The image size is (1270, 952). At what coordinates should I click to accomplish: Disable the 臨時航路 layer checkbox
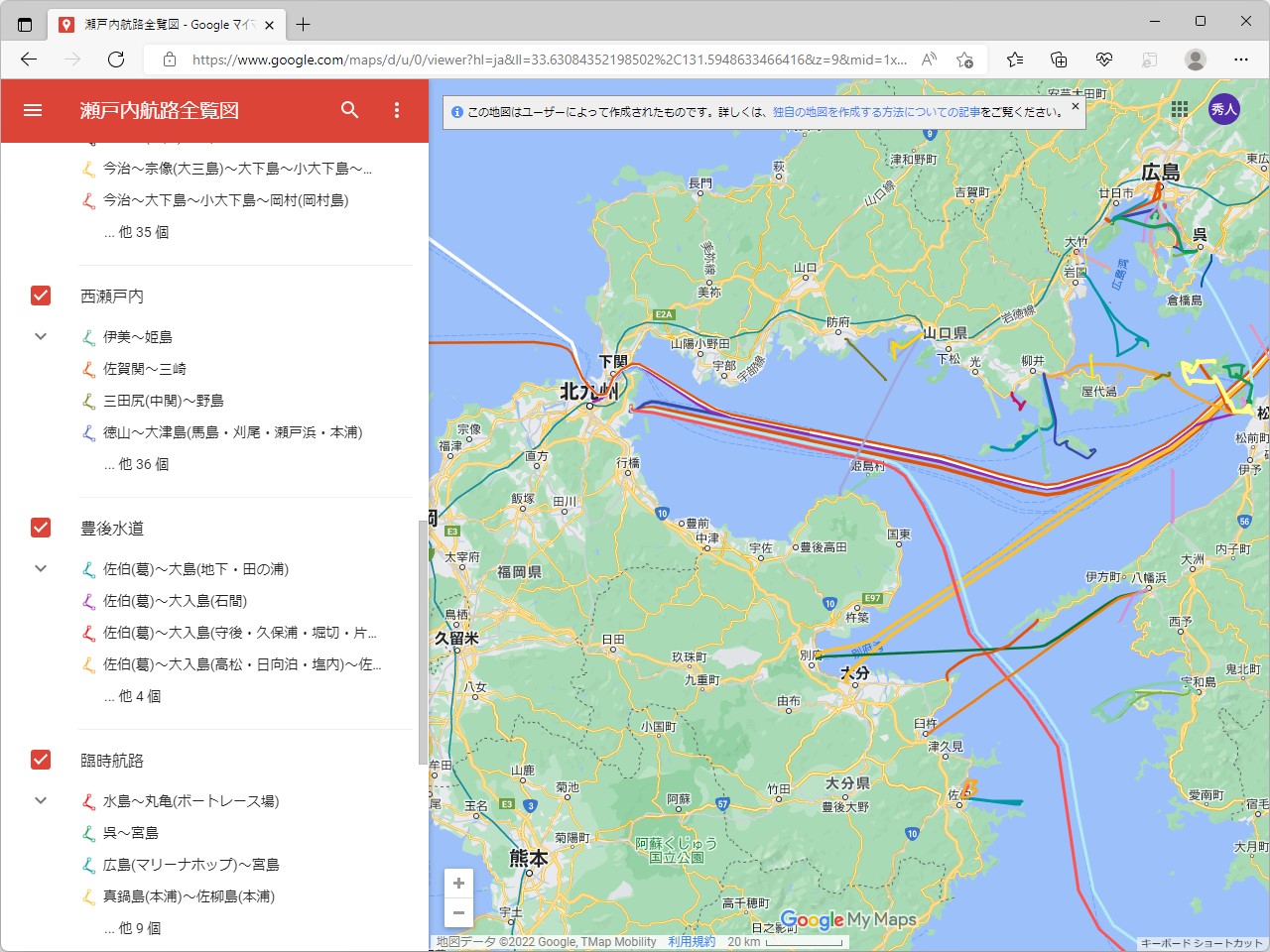pyautogui.click(x=40, y=760)
